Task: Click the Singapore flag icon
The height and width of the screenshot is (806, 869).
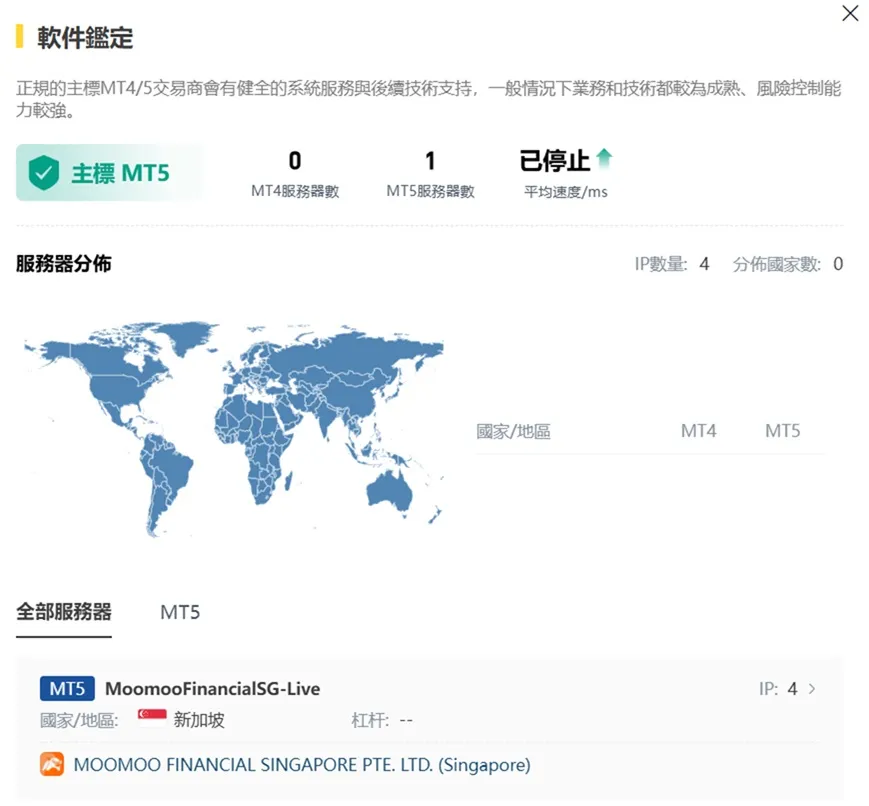Action: (152, 718)
